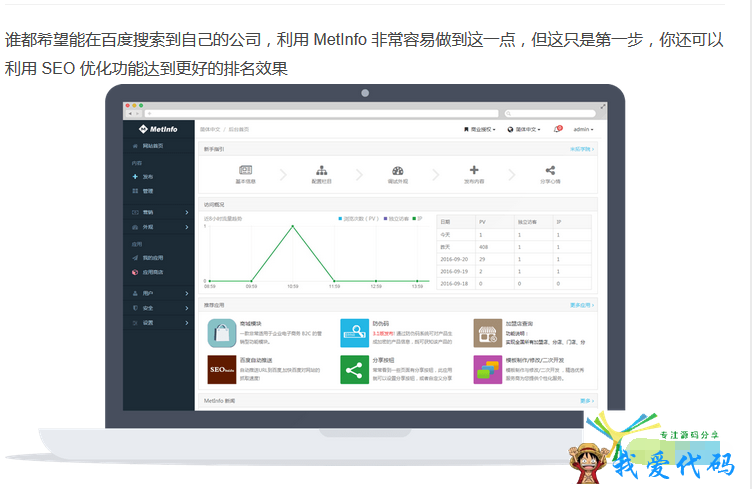Expand the 设置 sidebar section
This screenshot has height=489, width=752.
coord(159,323)
